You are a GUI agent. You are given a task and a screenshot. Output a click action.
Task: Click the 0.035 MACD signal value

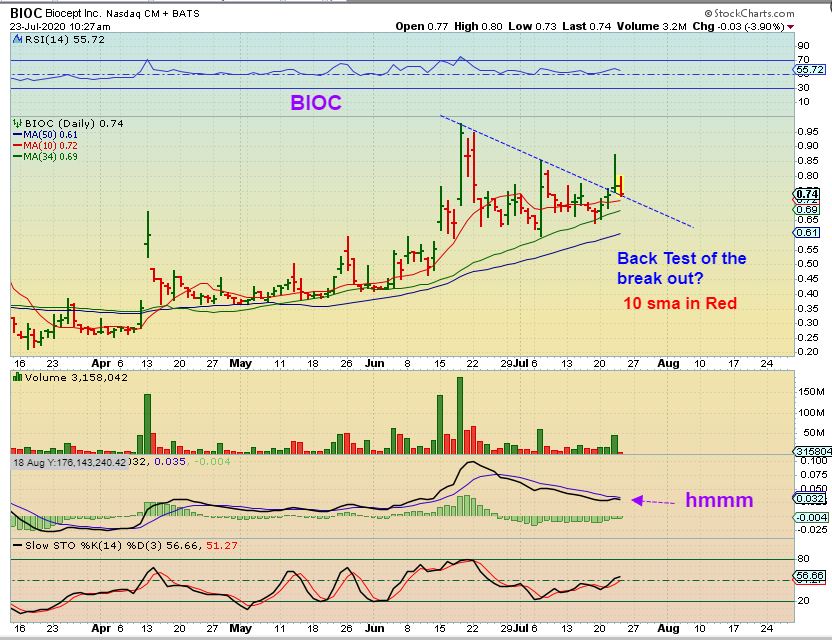(170, 462)
